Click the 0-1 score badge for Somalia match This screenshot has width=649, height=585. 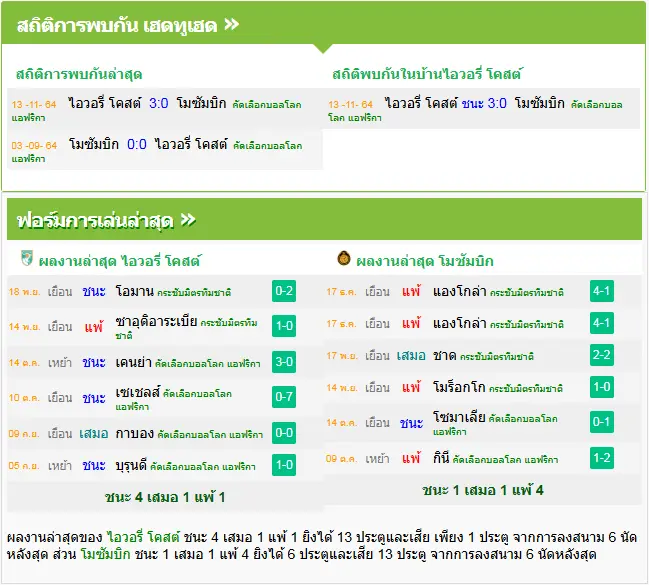point(601,422)
